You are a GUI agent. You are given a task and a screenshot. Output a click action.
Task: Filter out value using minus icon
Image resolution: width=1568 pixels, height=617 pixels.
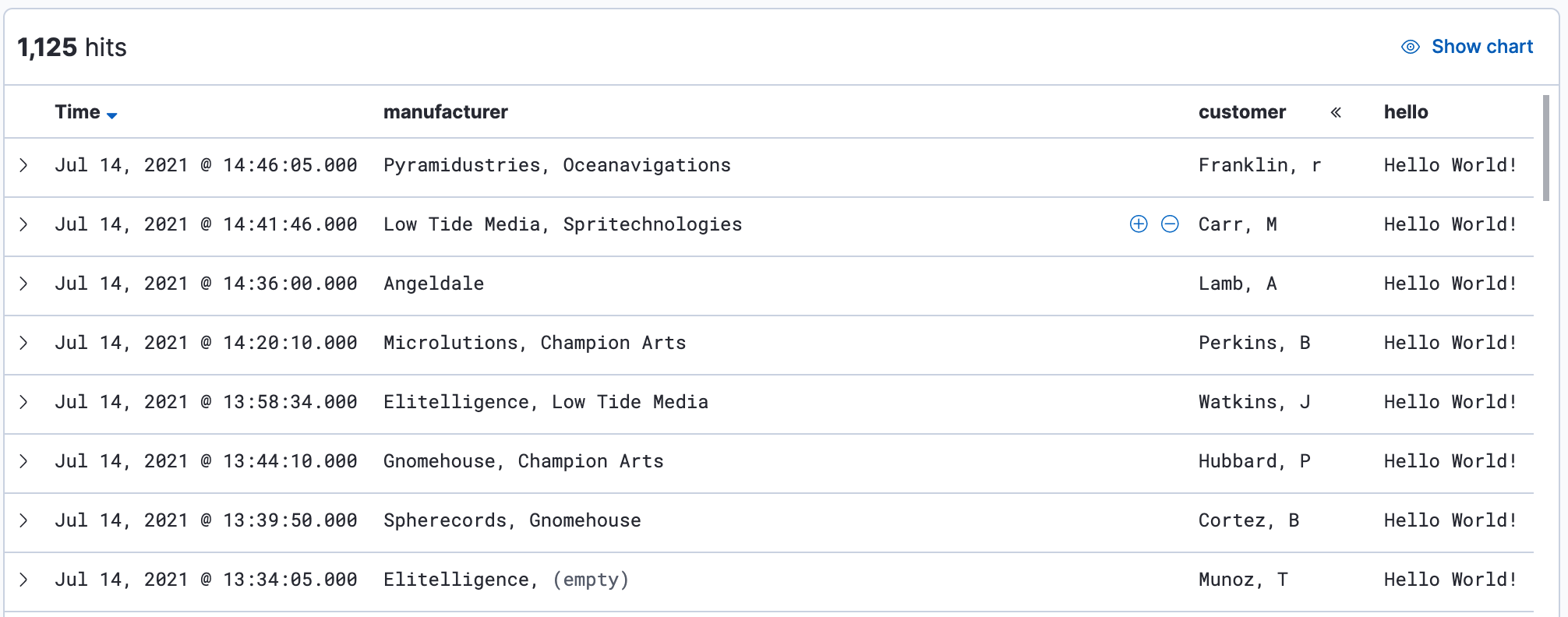1170,224
